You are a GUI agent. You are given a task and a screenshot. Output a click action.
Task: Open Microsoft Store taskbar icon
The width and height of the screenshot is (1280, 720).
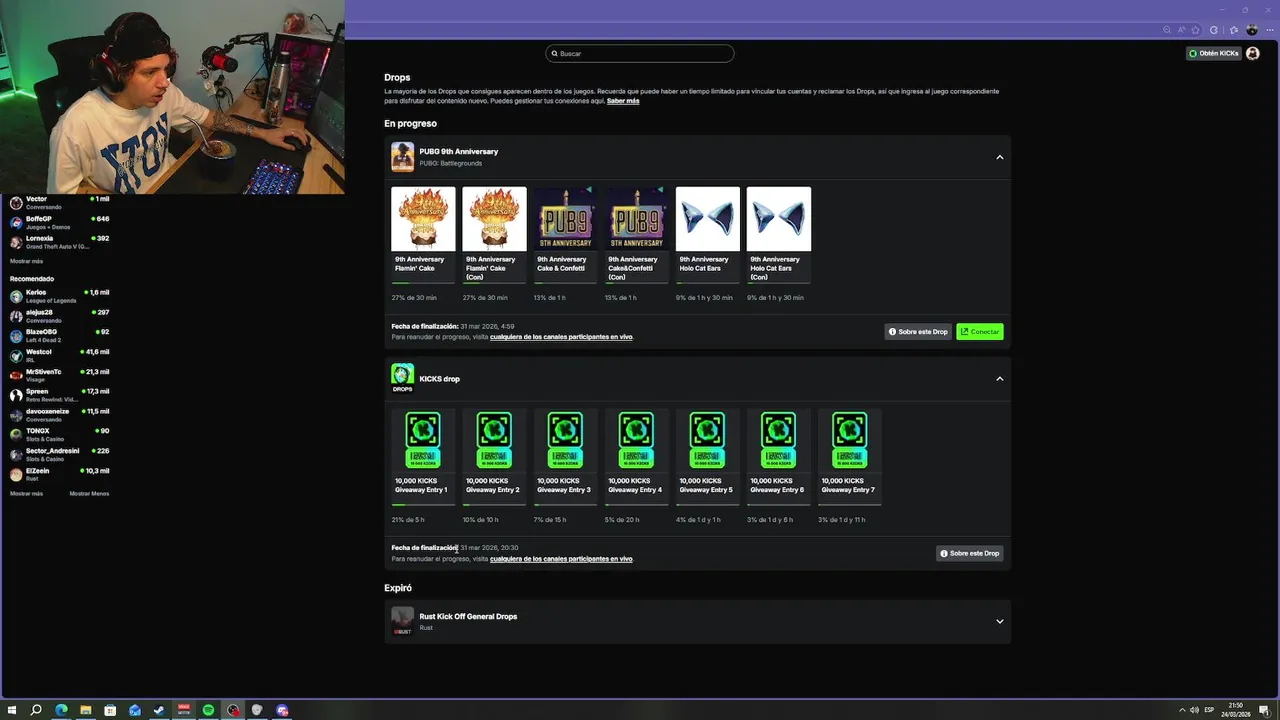tap(110, 710)
